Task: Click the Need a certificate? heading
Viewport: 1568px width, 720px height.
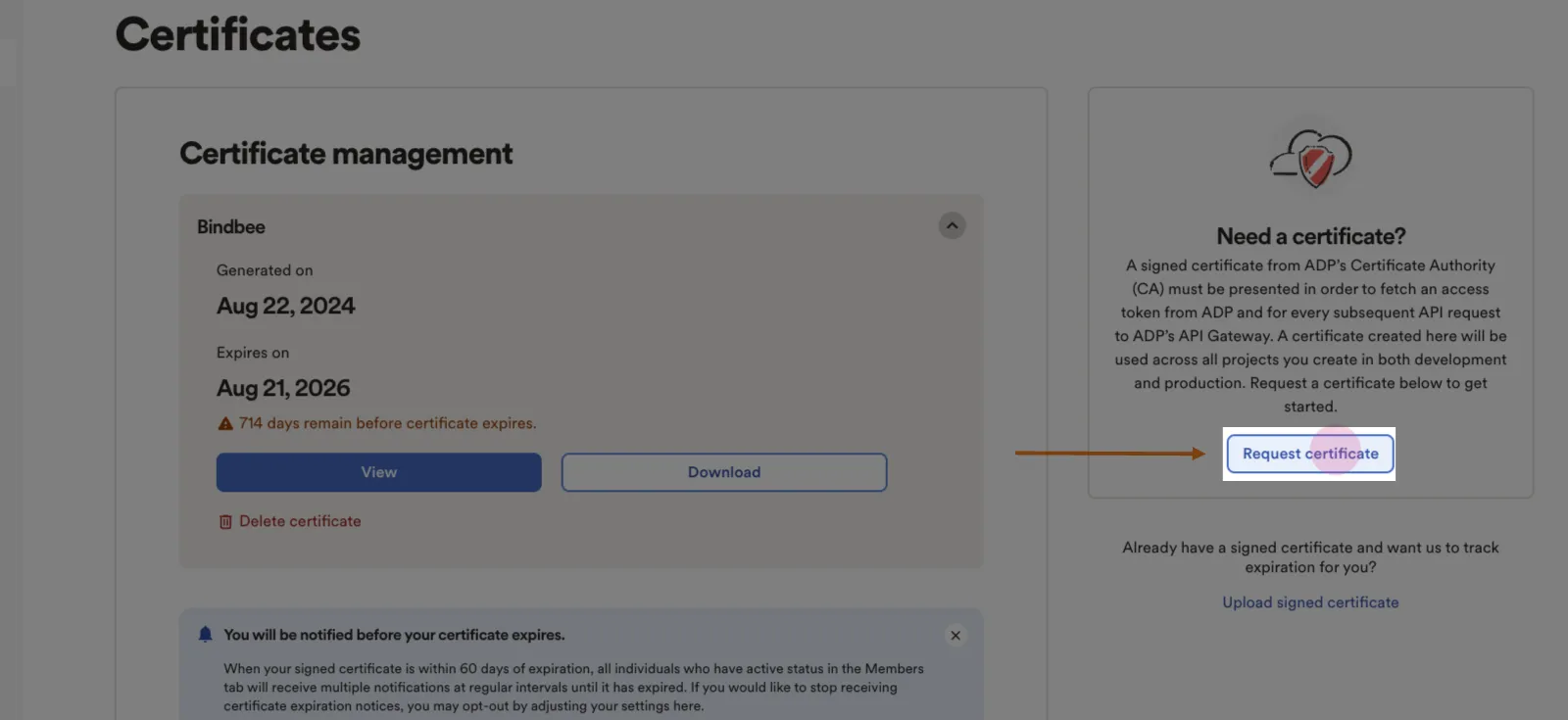Action: 1311,236
